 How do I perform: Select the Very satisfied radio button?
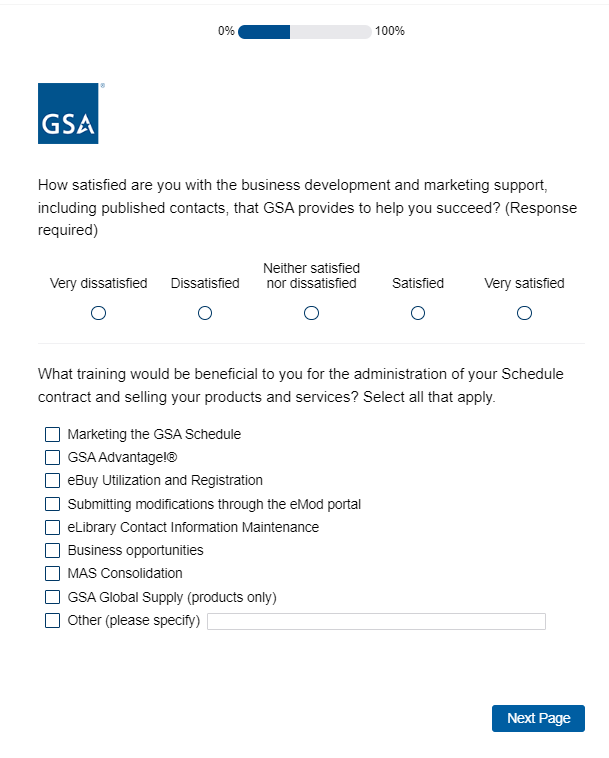click(524, 313)
